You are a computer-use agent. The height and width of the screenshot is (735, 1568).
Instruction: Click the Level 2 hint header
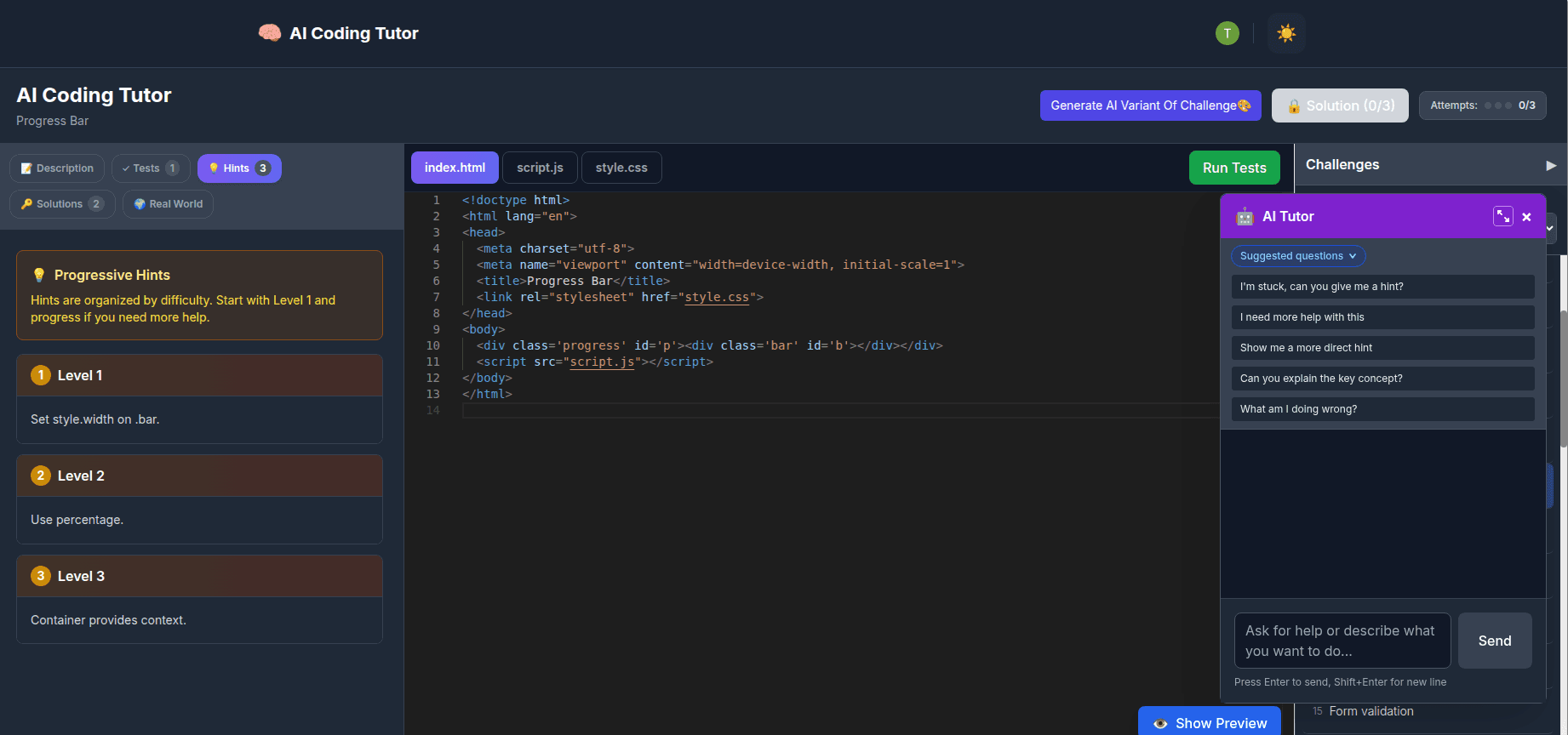199,476
